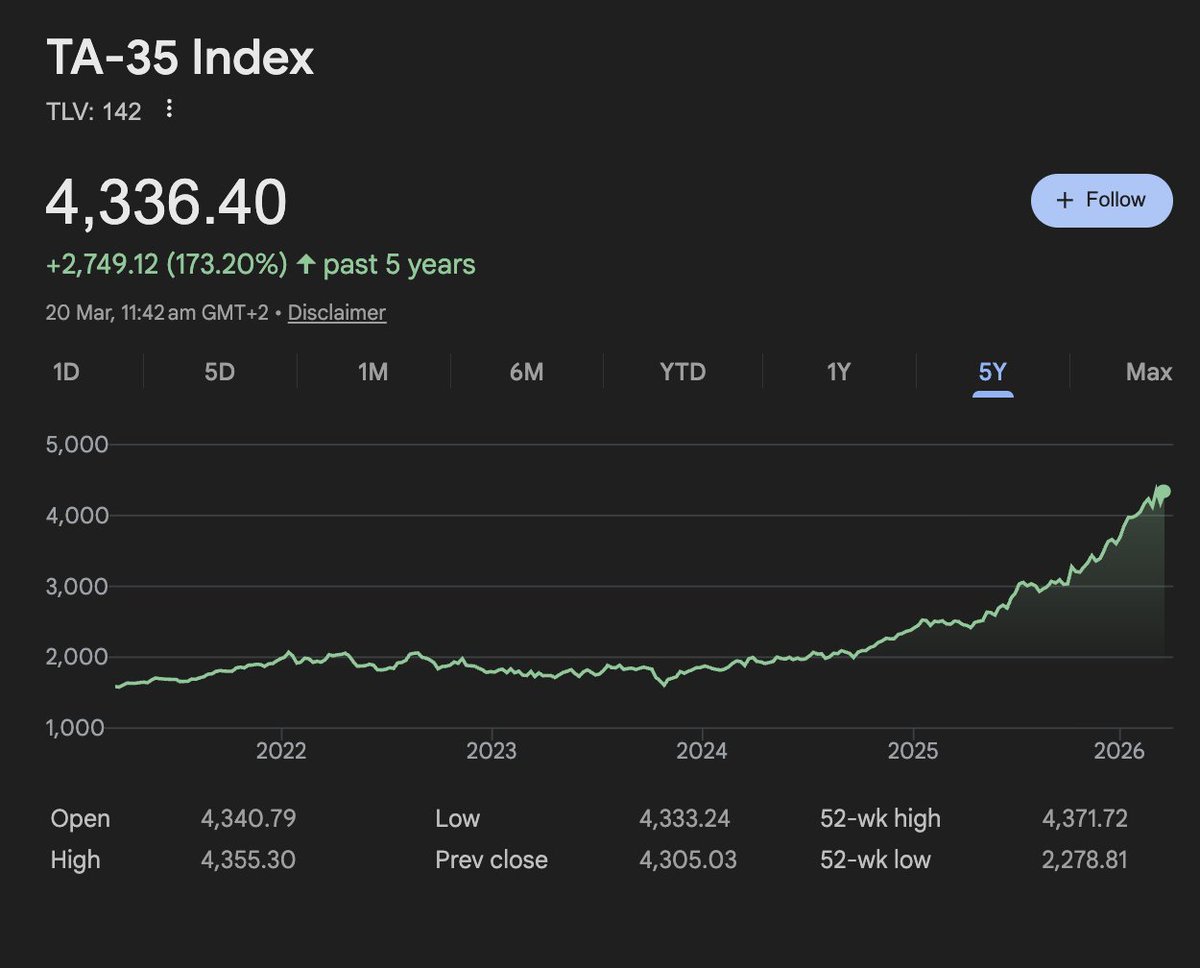The width and height of the screenshot is (1200, 968).
Task: Click the 2023 x-axis label
Action: point(491,751)
